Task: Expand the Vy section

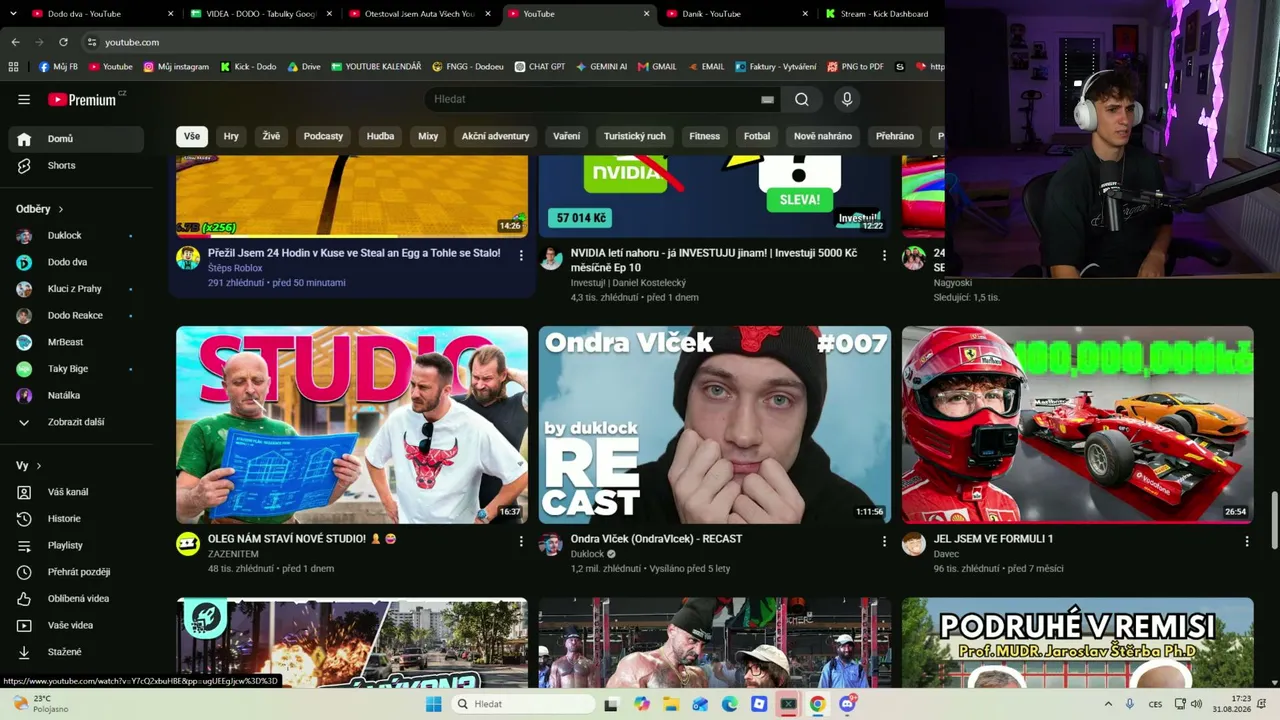Action: [29, 466]
